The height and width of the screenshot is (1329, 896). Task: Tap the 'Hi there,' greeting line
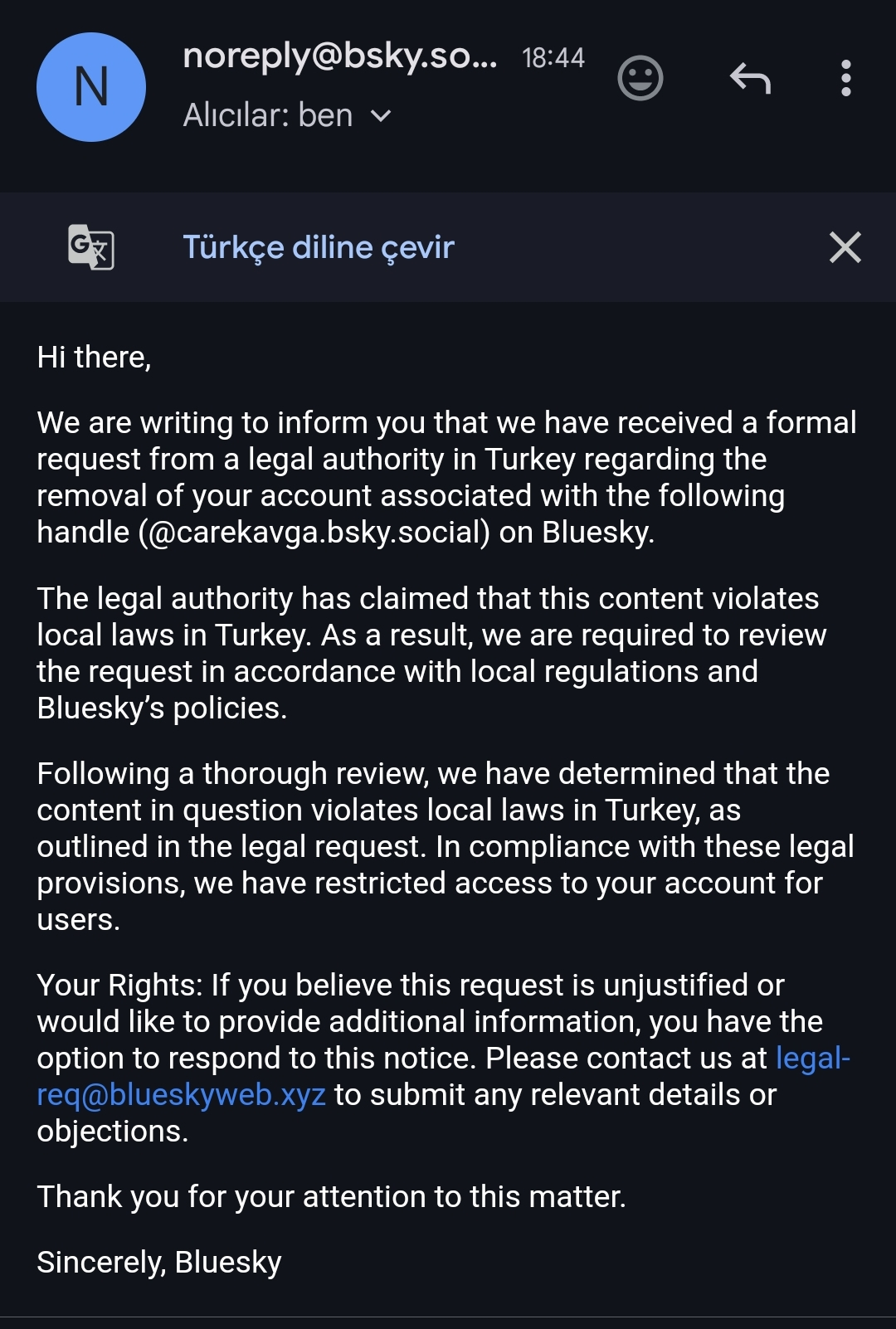pos(94,358)
